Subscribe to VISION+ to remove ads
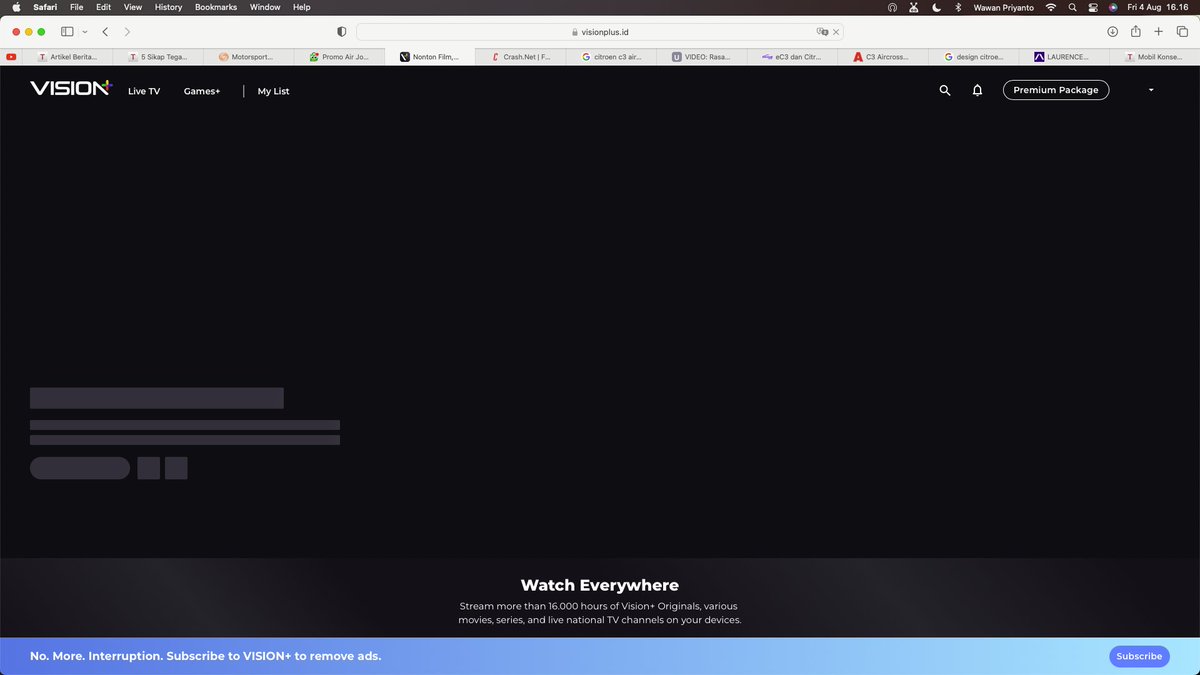 tap(1138, 656)
